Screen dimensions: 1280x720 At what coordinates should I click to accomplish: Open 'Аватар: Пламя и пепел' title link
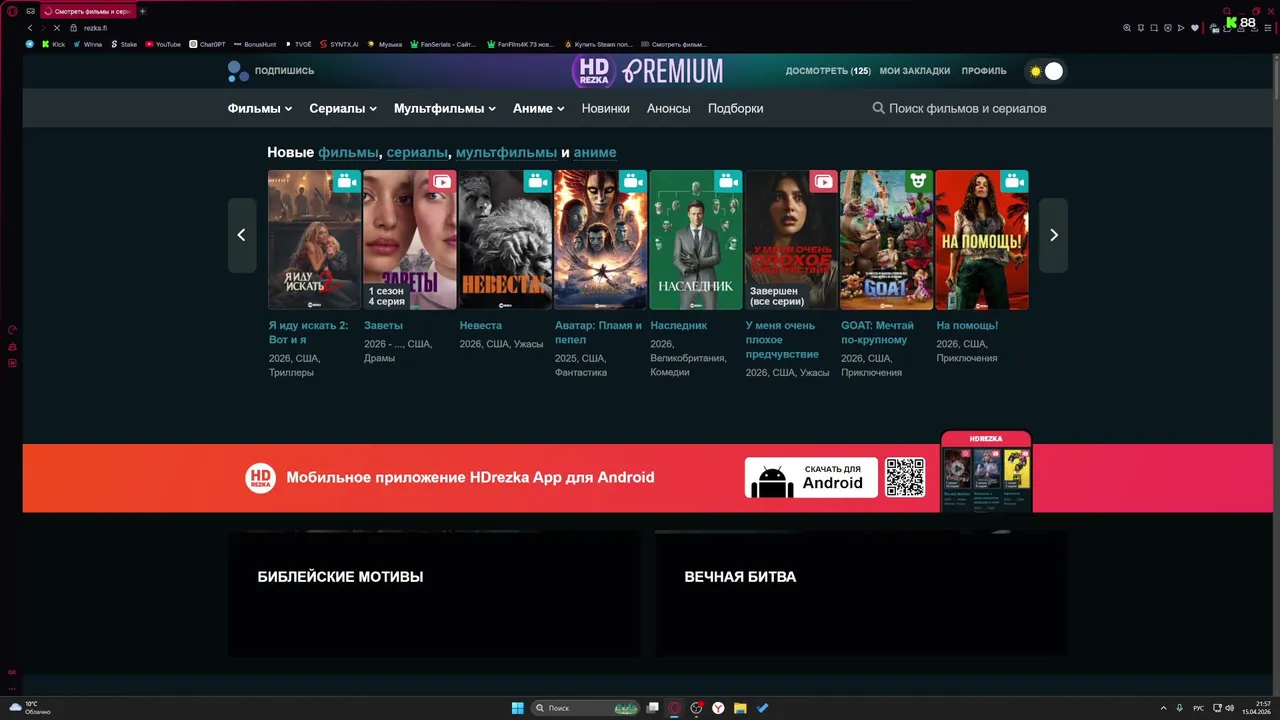click(x=599, y=332)
